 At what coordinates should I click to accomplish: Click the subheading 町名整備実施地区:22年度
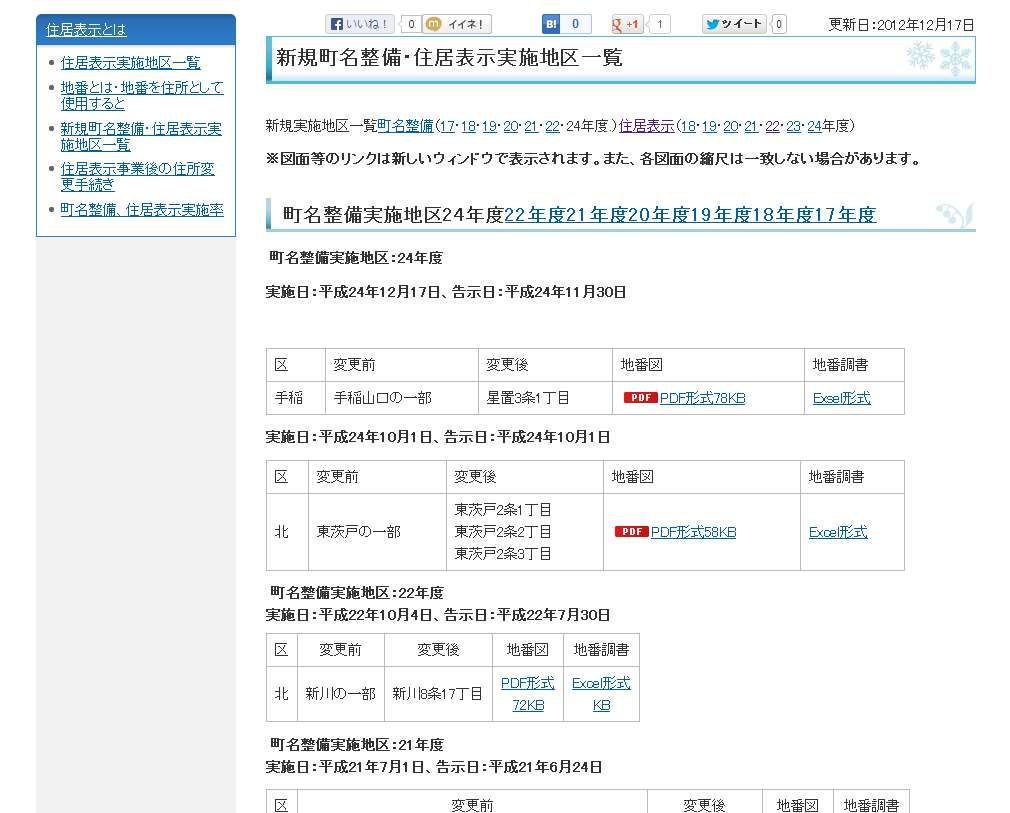click(357, 593)
